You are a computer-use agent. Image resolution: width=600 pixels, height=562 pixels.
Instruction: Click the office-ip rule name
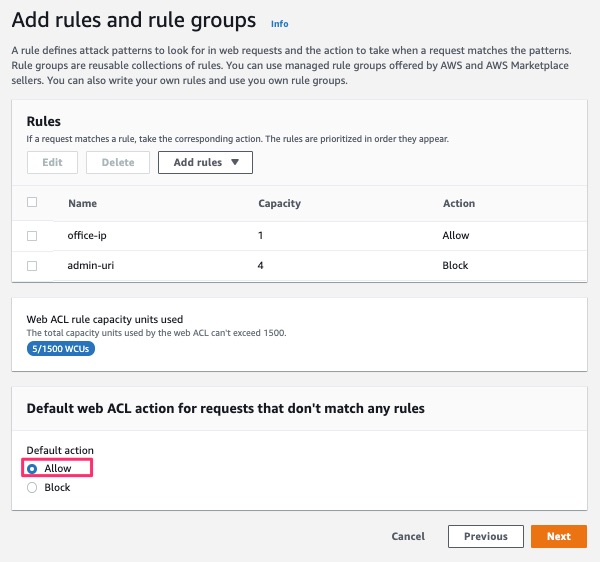click(87, 235)
